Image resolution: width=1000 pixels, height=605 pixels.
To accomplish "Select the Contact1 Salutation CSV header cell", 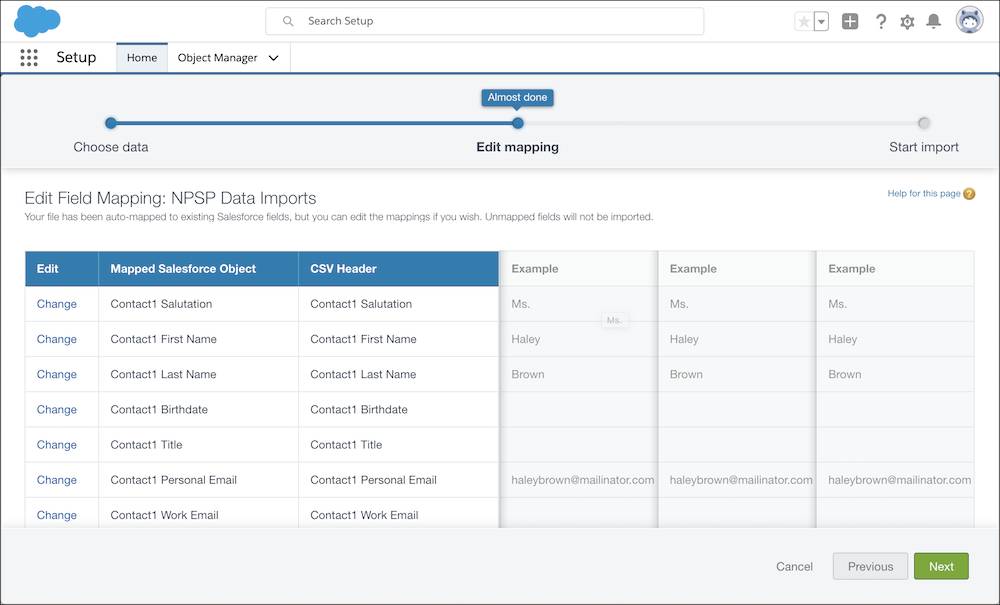I will pyautogui.click(x=399, y=304).
